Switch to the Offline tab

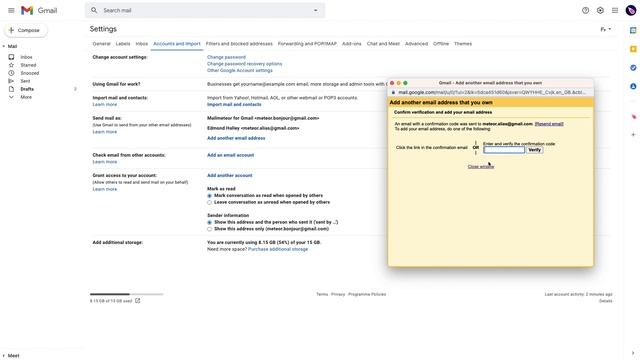click(441, 44)
